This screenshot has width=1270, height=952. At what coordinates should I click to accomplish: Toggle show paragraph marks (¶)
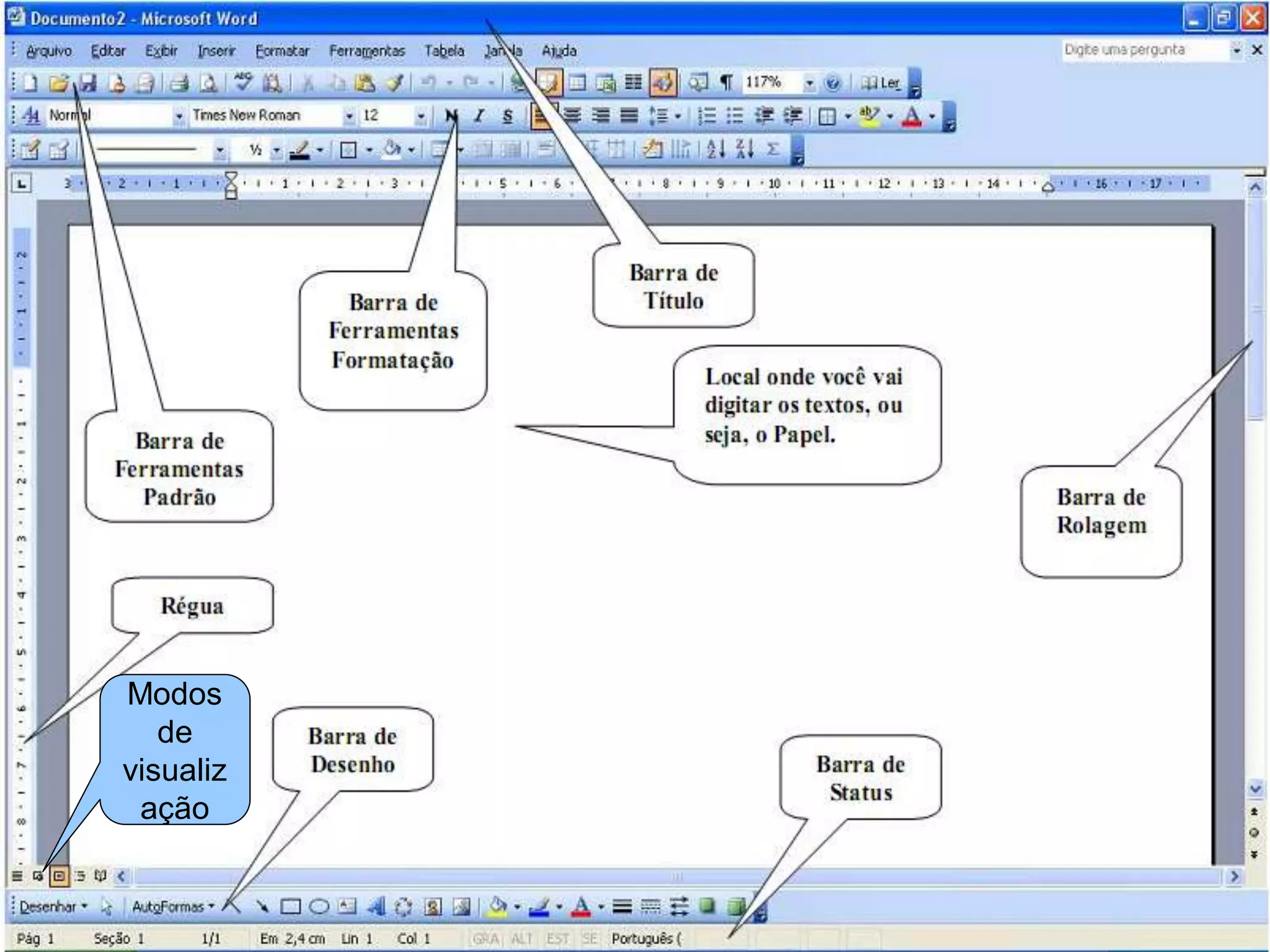pos(726,82)
